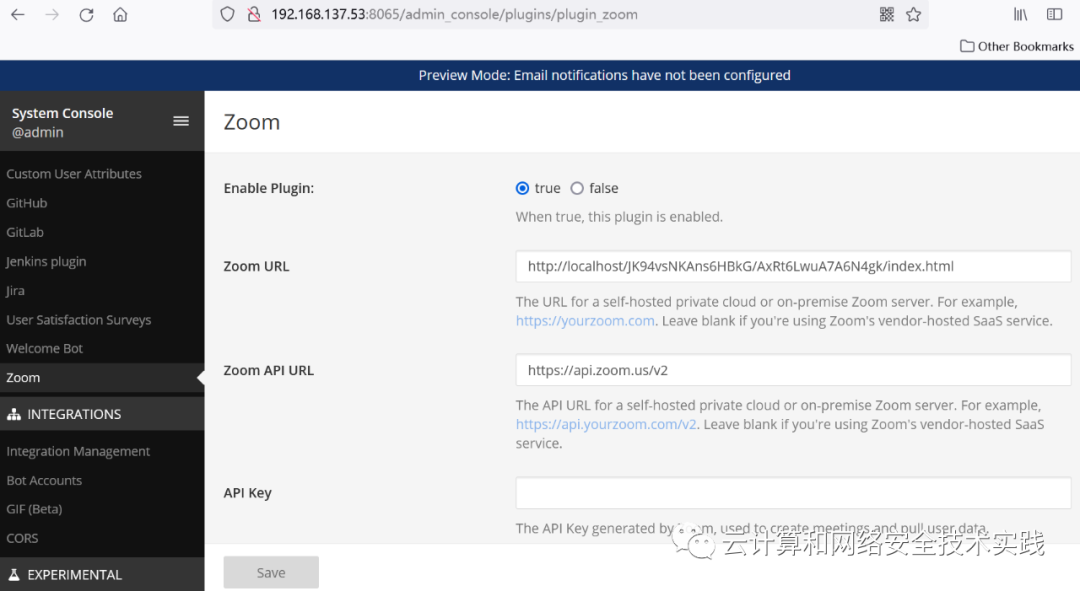This screenshot has width=1080, height=591.
Task: Set Enable Plugin to false
Action: click(x=577, y=188)
